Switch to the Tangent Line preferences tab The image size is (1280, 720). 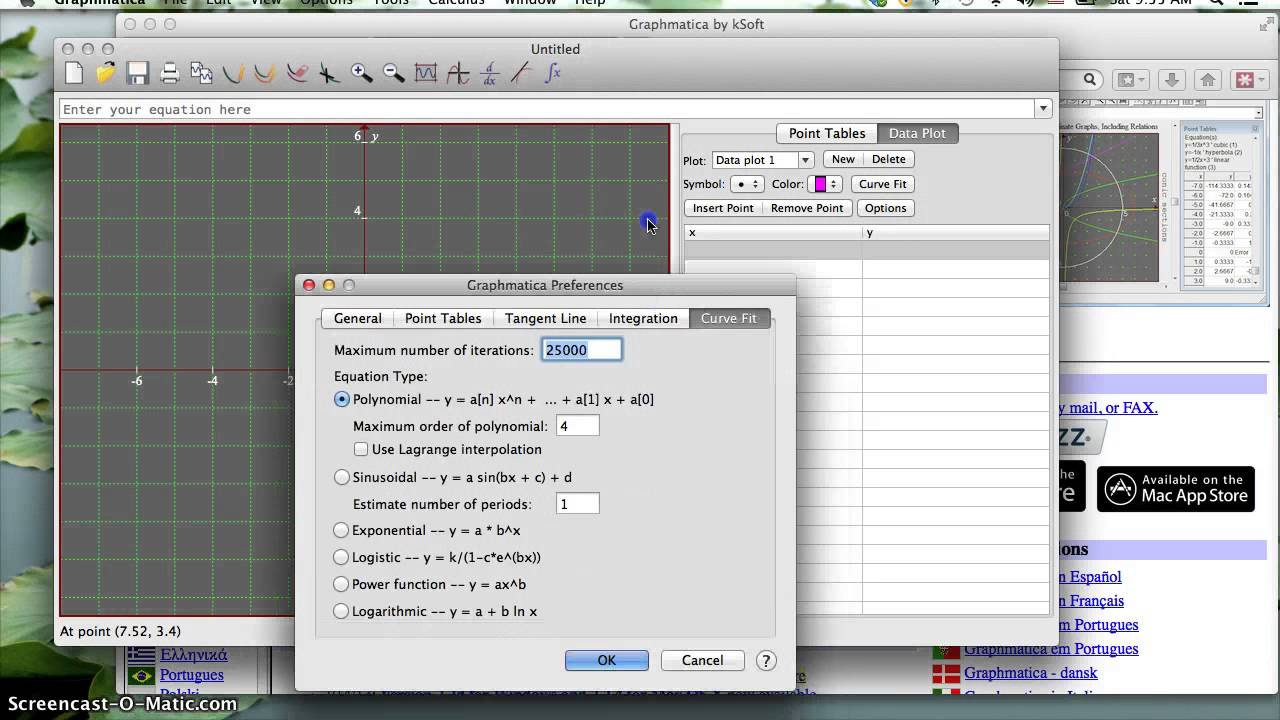pos(545,318)
